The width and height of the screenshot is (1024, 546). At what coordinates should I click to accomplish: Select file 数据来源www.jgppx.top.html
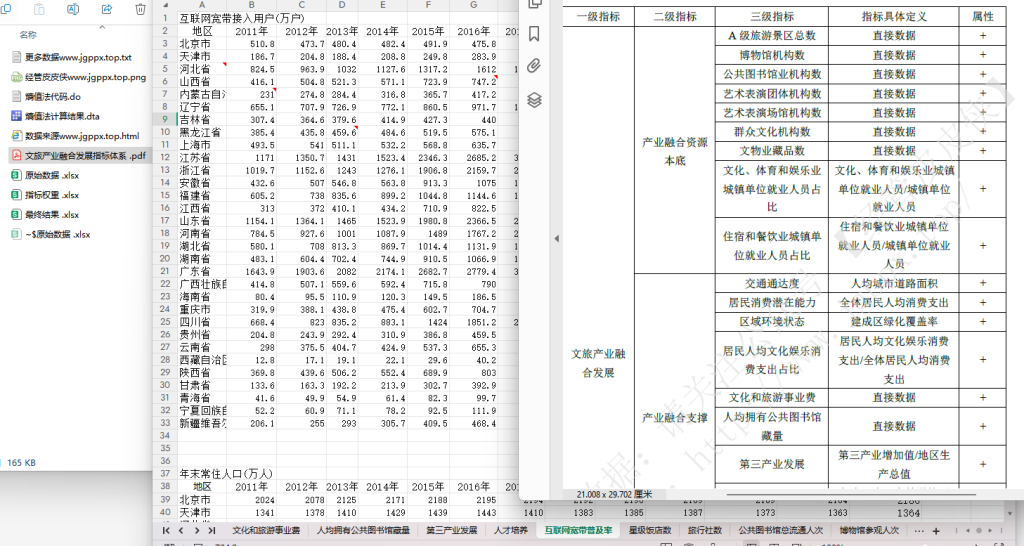75,136
